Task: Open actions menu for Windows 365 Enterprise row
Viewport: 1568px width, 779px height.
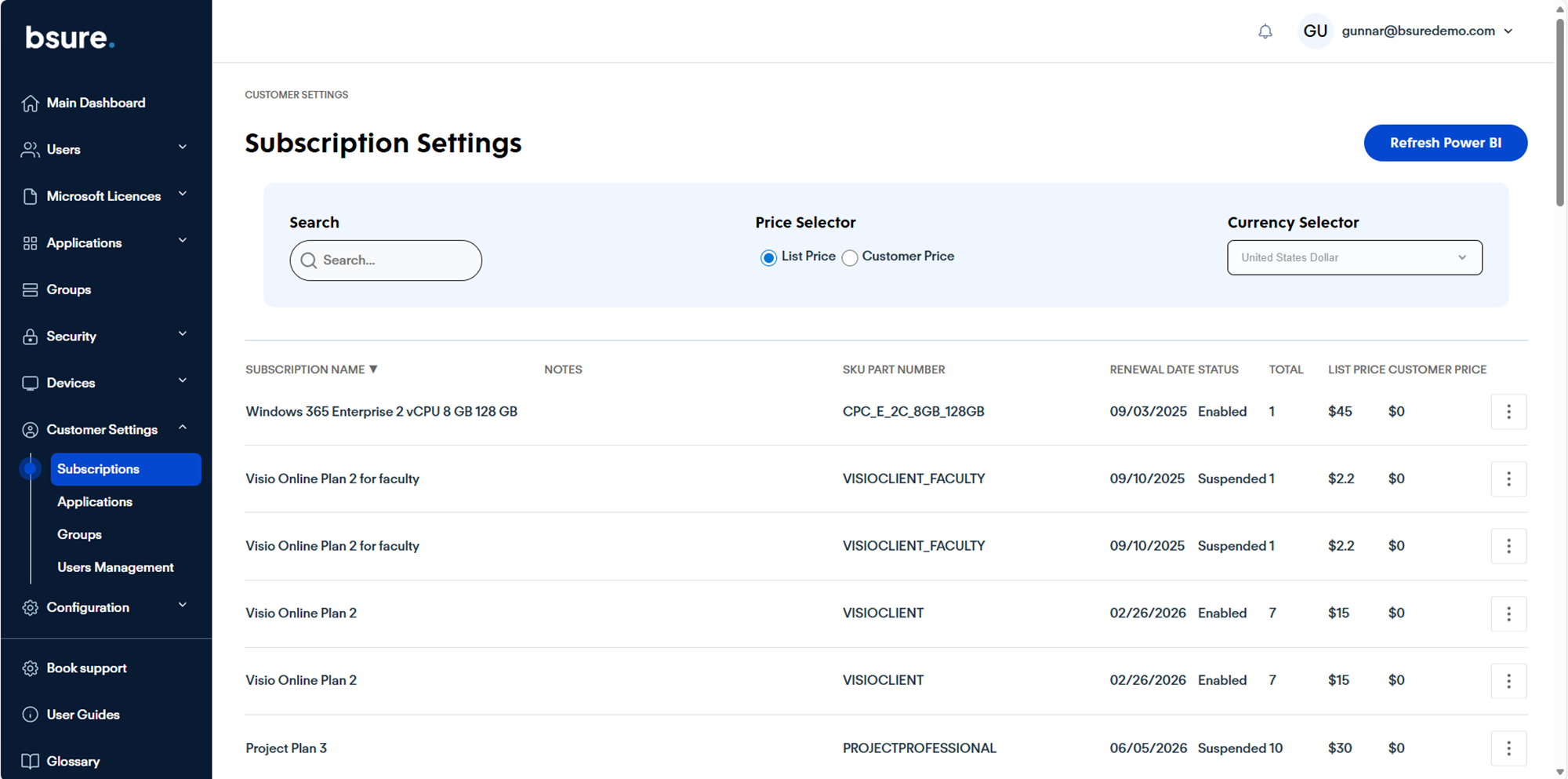Action: pos(1508,412)
